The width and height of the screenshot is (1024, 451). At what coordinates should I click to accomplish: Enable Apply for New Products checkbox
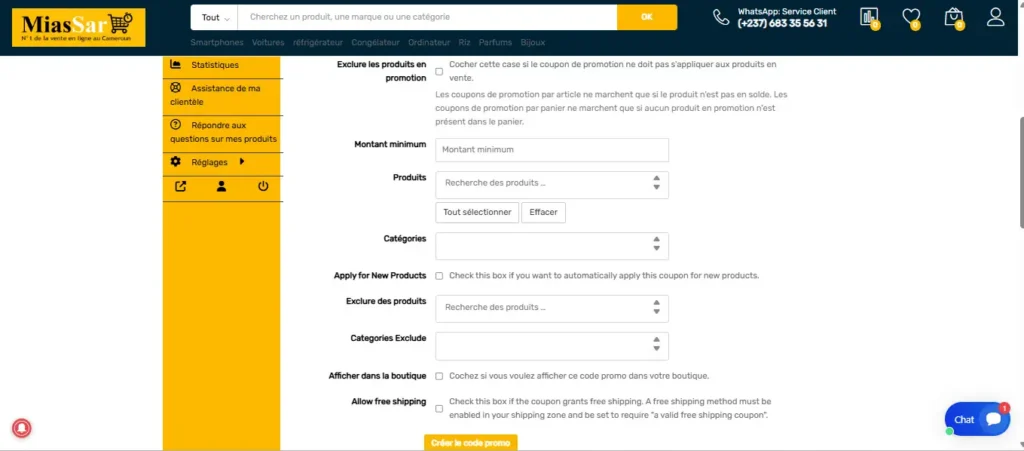pos(439,276)
